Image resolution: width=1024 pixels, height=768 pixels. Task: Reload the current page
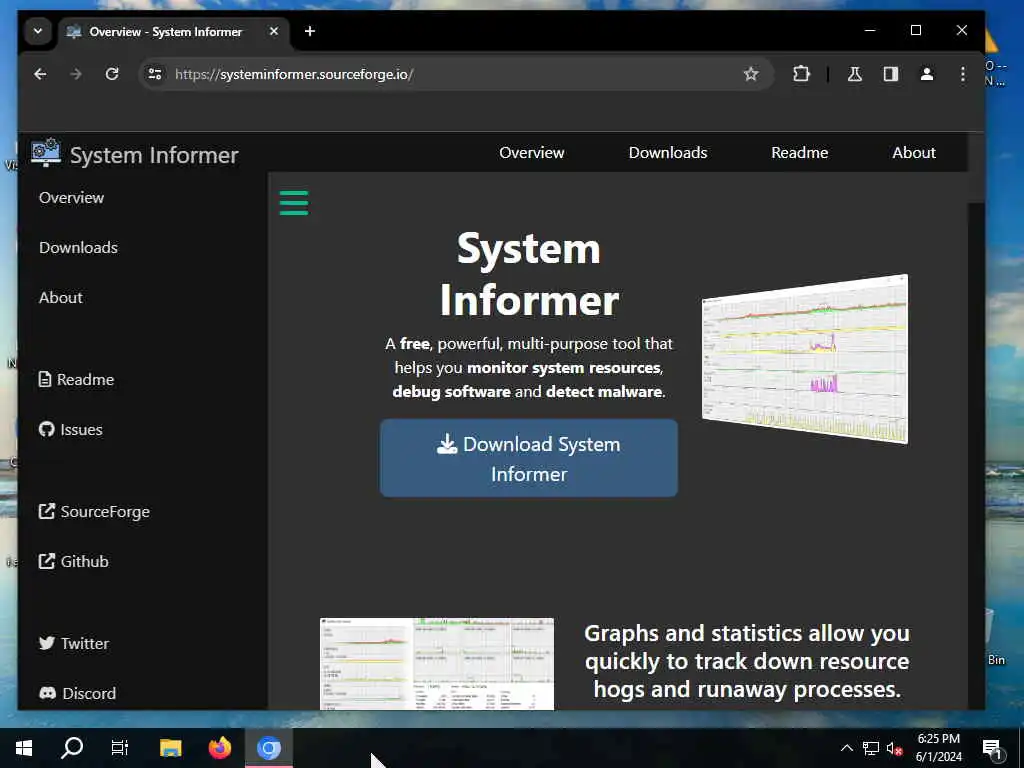(112, 74)
